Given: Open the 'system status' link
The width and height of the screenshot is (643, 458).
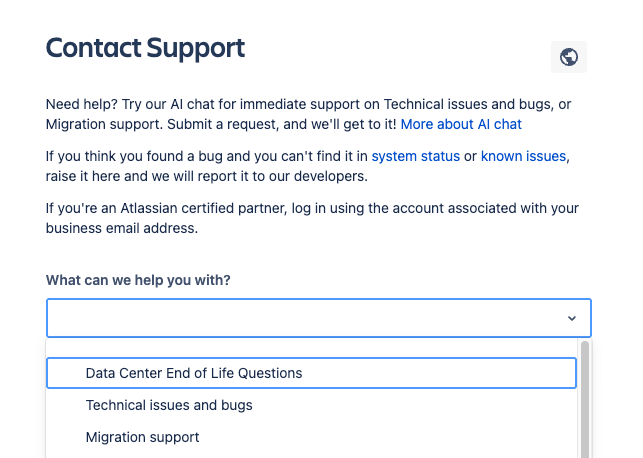Looking at the screenshot, I should click(x=415, y=156).
